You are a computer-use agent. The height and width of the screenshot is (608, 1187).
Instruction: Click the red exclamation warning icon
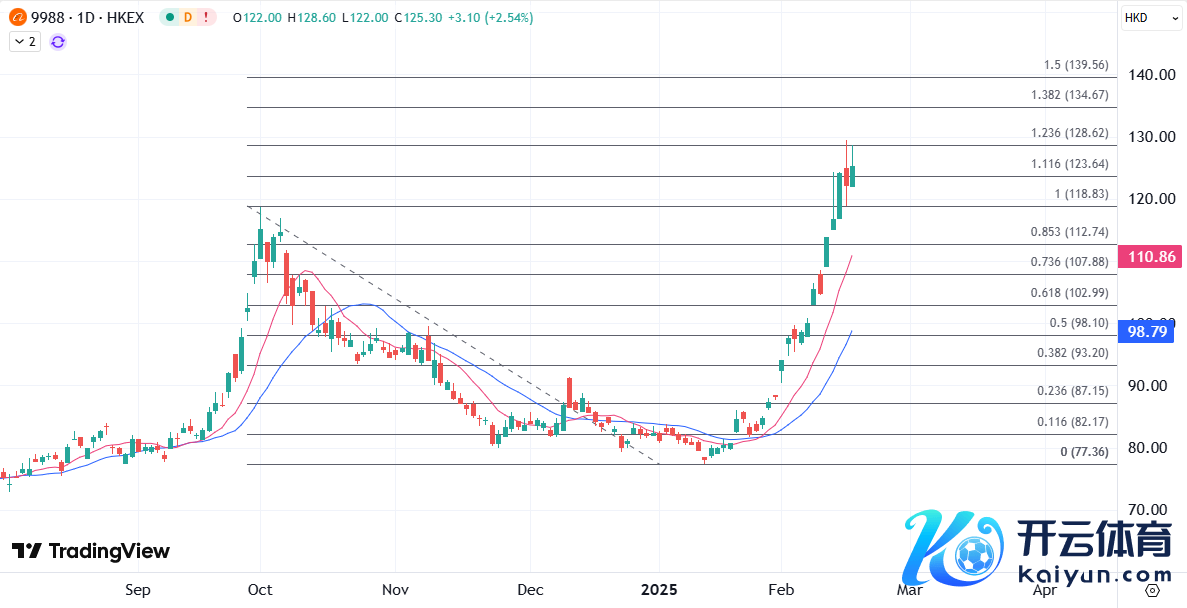click(206, 18)
